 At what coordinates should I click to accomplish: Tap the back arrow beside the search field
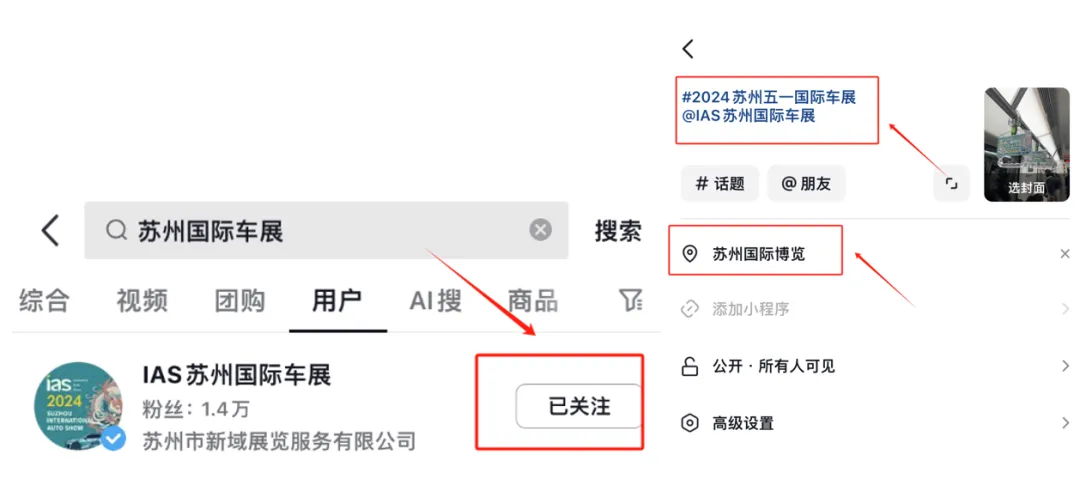tap(50, 230)
